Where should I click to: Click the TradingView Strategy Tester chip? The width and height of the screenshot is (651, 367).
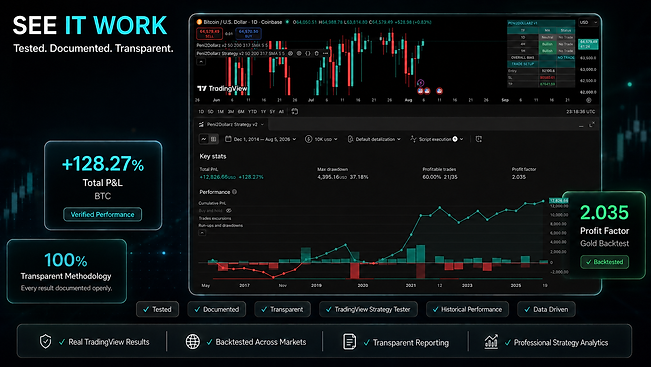(368, 309)
